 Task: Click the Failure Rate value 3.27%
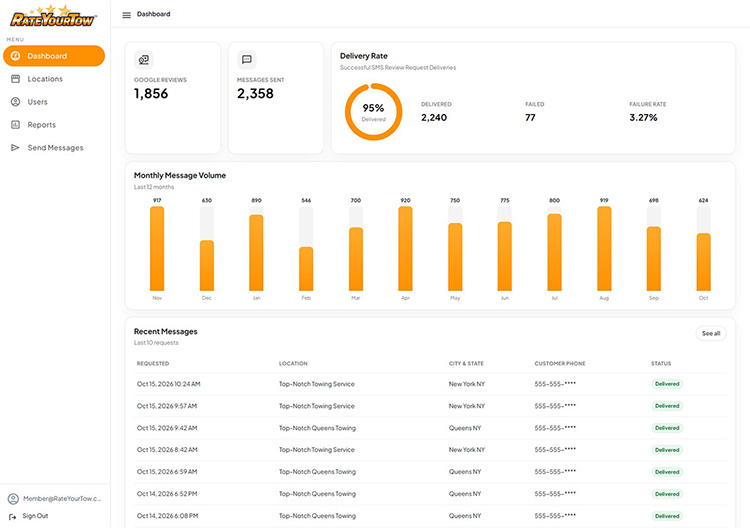coord(643,118)
